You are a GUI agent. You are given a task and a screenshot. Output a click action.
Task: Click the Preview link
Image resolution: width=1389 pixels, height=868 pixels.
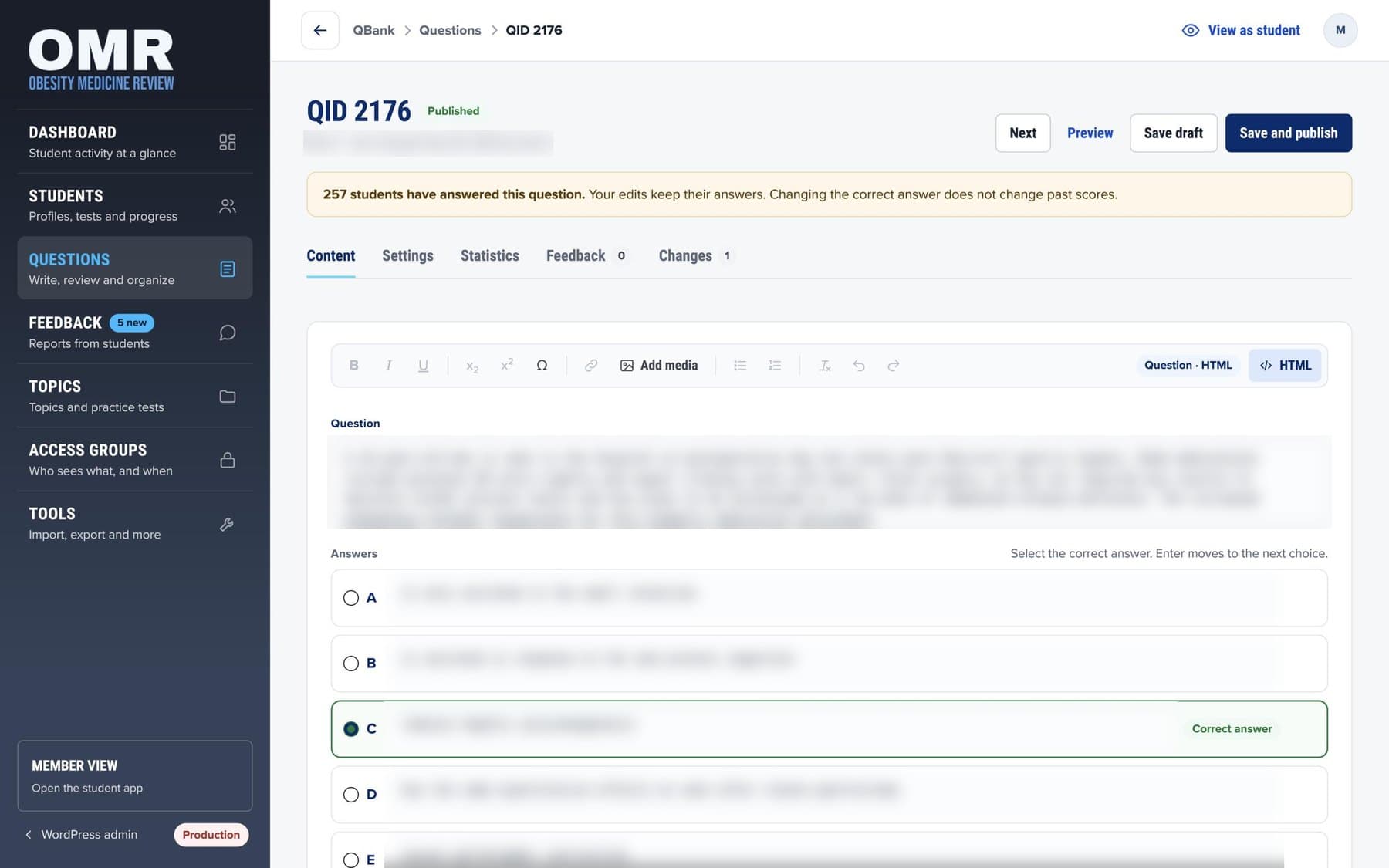[1090, 133]
